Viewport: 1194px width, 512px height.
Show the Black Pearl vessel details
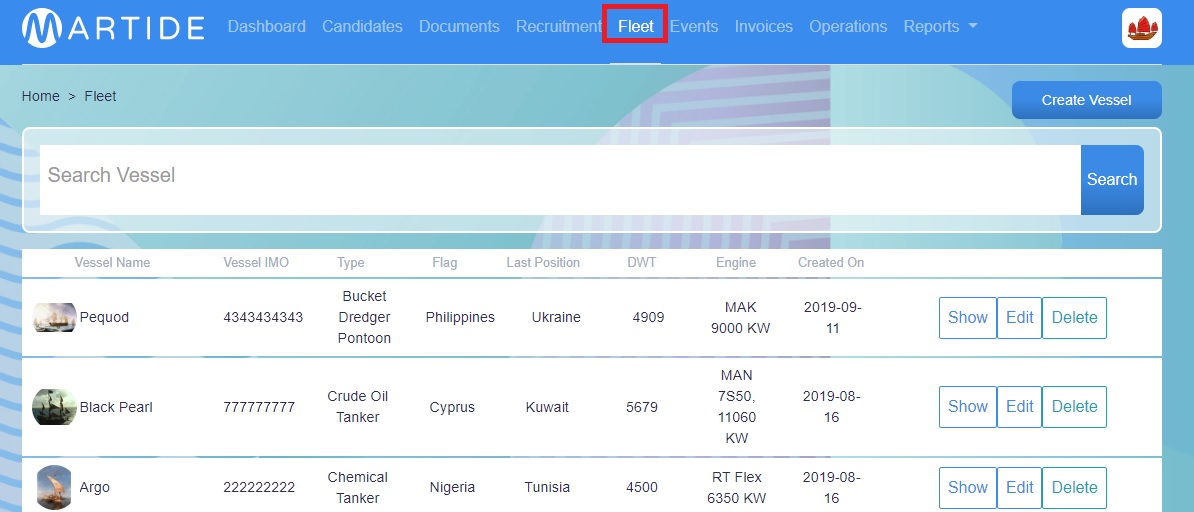click(968, 407)
